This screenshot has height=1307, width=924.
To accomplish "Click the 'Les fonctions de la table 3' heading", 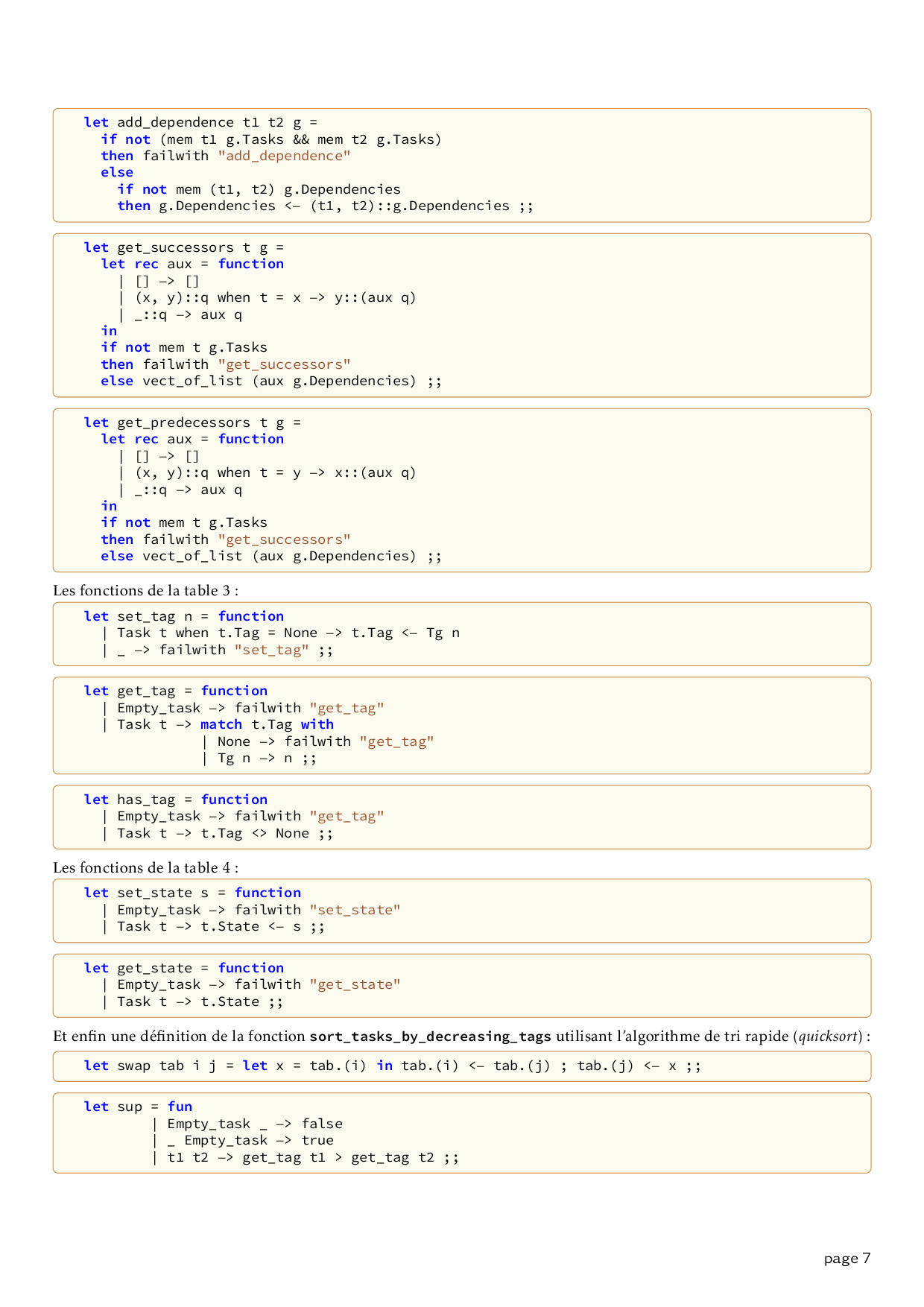I will coord(145,591).
